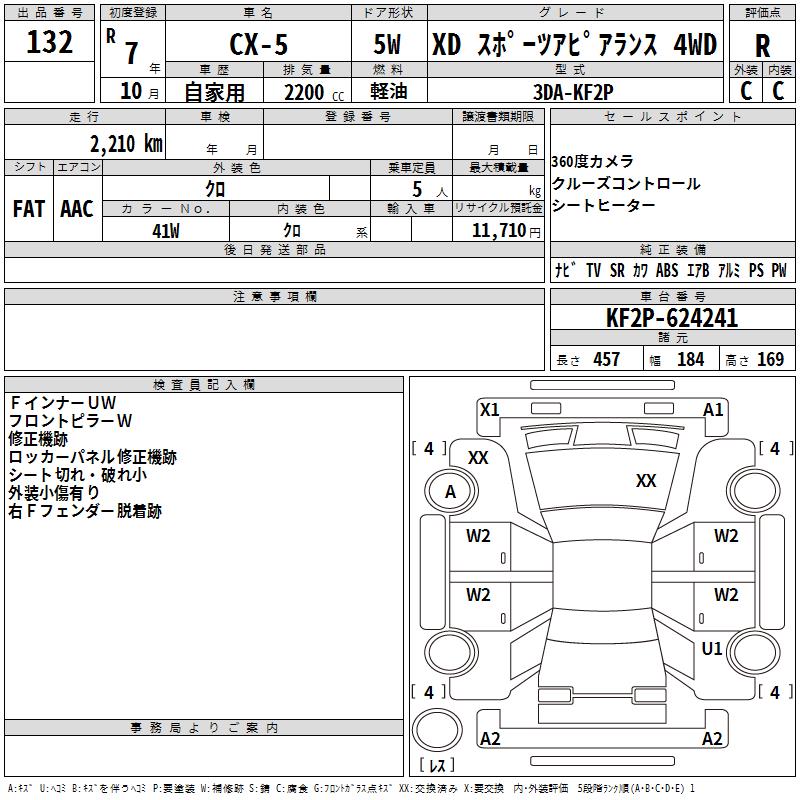Viewport: 800px width, 800px height.
Task: Select the ロッカーパネル修正機跡 inspector note
Action: pos(92,457)
